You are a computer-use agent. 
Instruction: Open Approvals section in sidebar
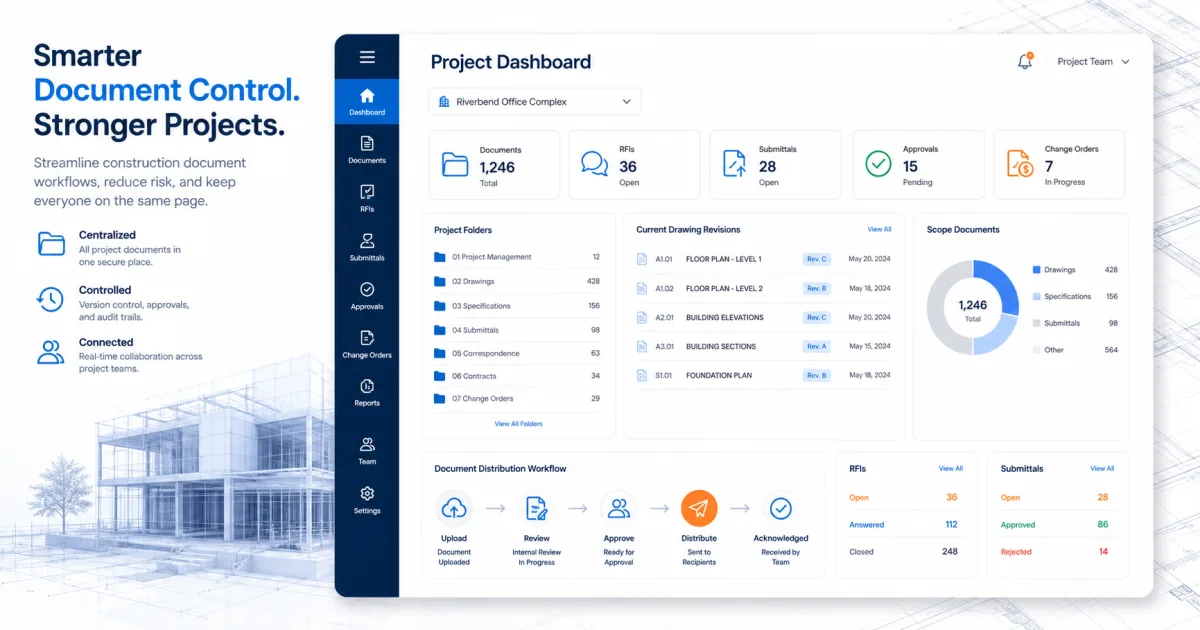(367, 295)
